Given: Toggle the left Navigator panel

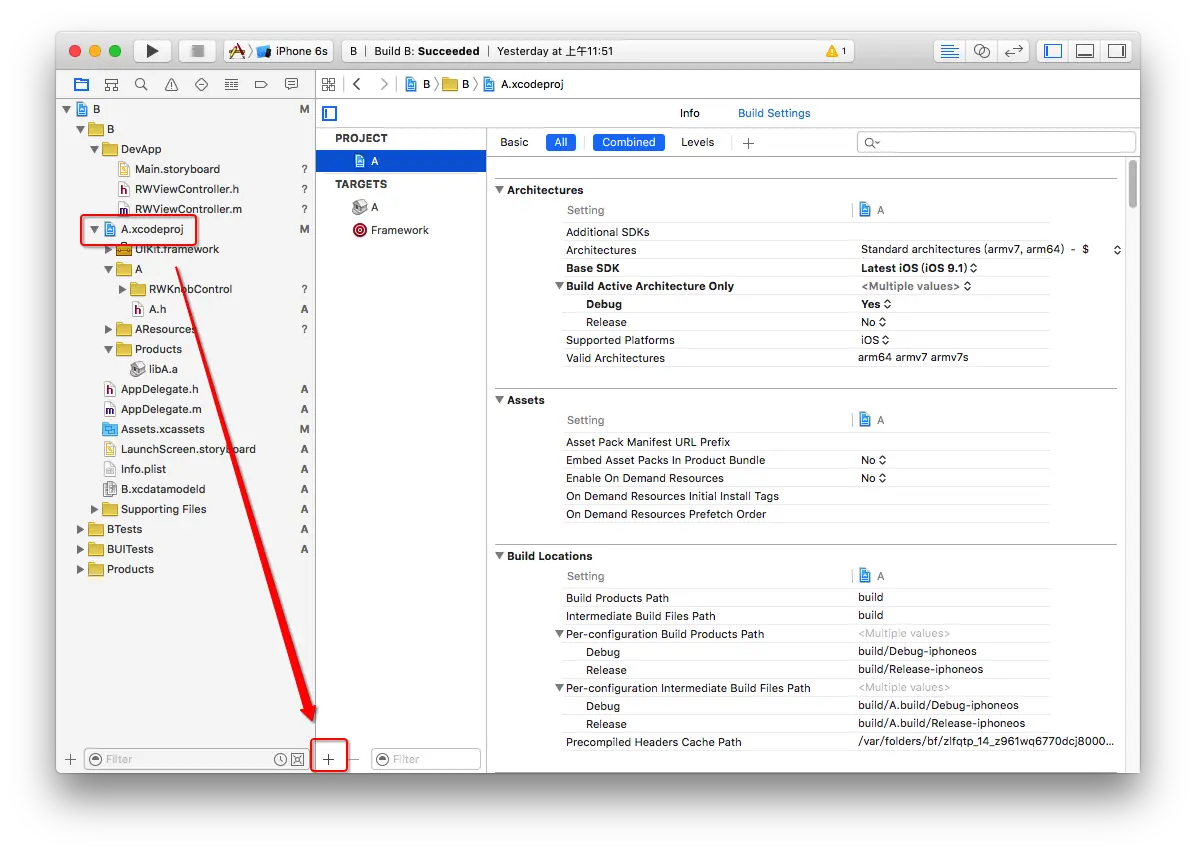Looking at the screenshot, I should pyautogui.click(x=1053, y=51).
